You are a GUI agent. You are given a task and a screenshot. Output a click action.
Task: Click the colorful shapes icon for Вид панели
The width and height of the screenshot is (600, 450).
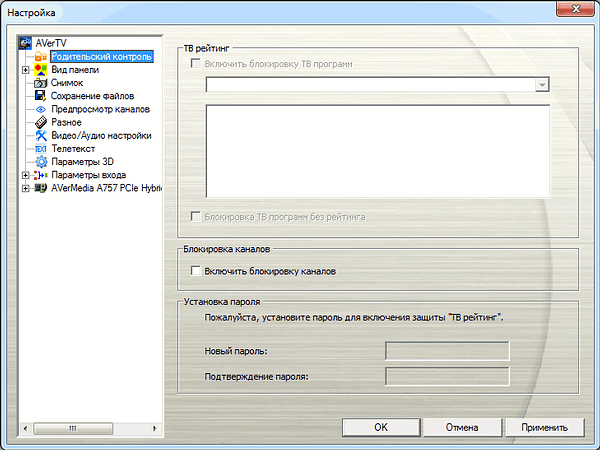click(x=41, y=70)
